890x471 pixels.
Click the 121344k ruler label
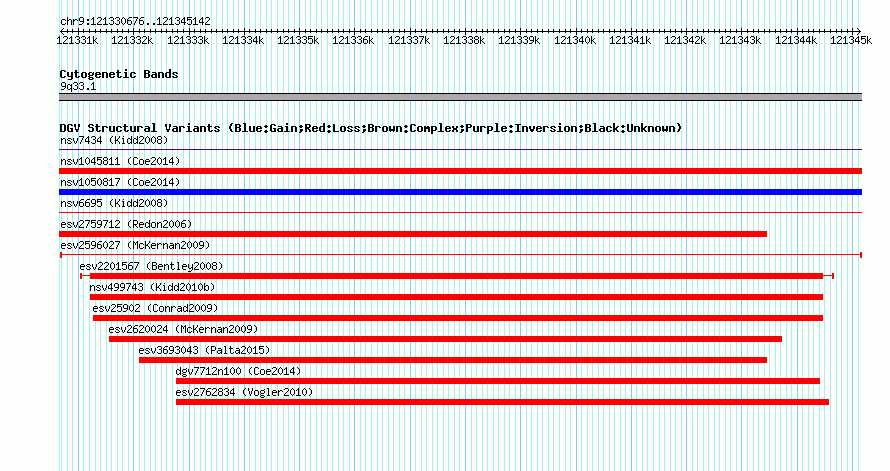tap(796, 40)
